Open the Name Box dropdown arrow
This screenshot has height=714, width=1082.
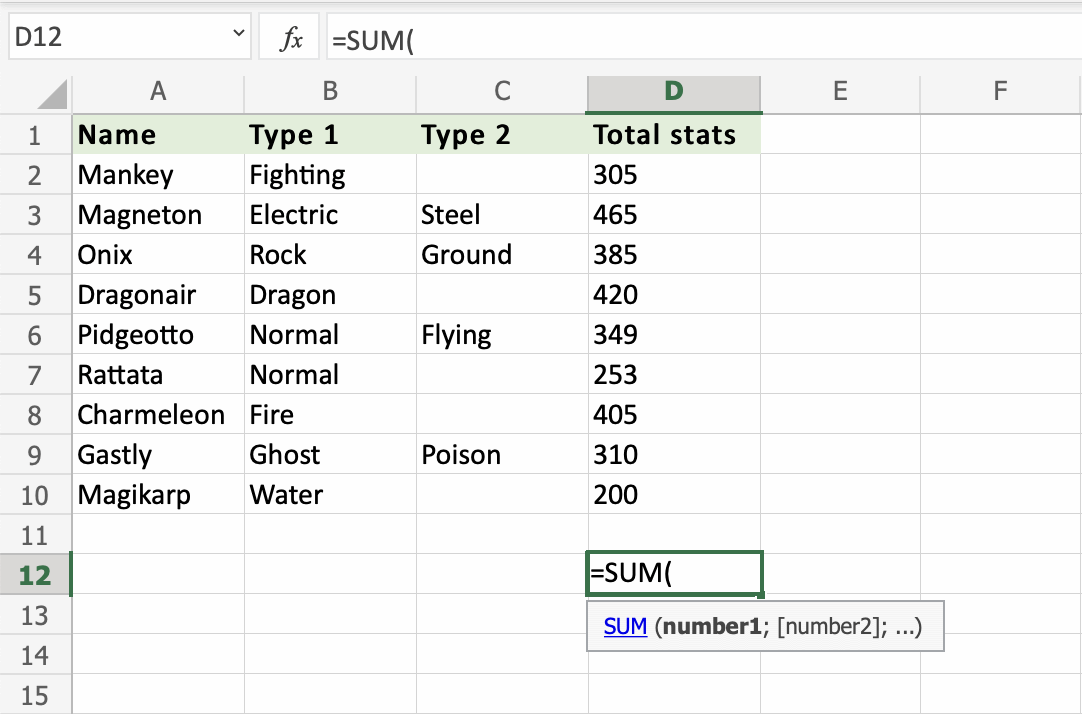pyautogui.click(x=238, y=35)
